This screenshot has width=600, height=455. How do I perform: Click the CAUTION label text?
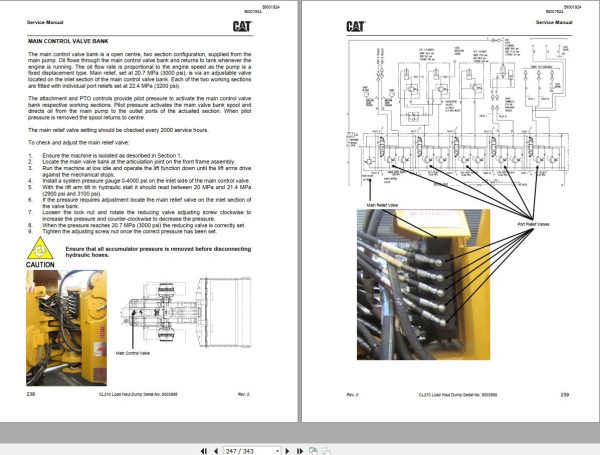40,265
